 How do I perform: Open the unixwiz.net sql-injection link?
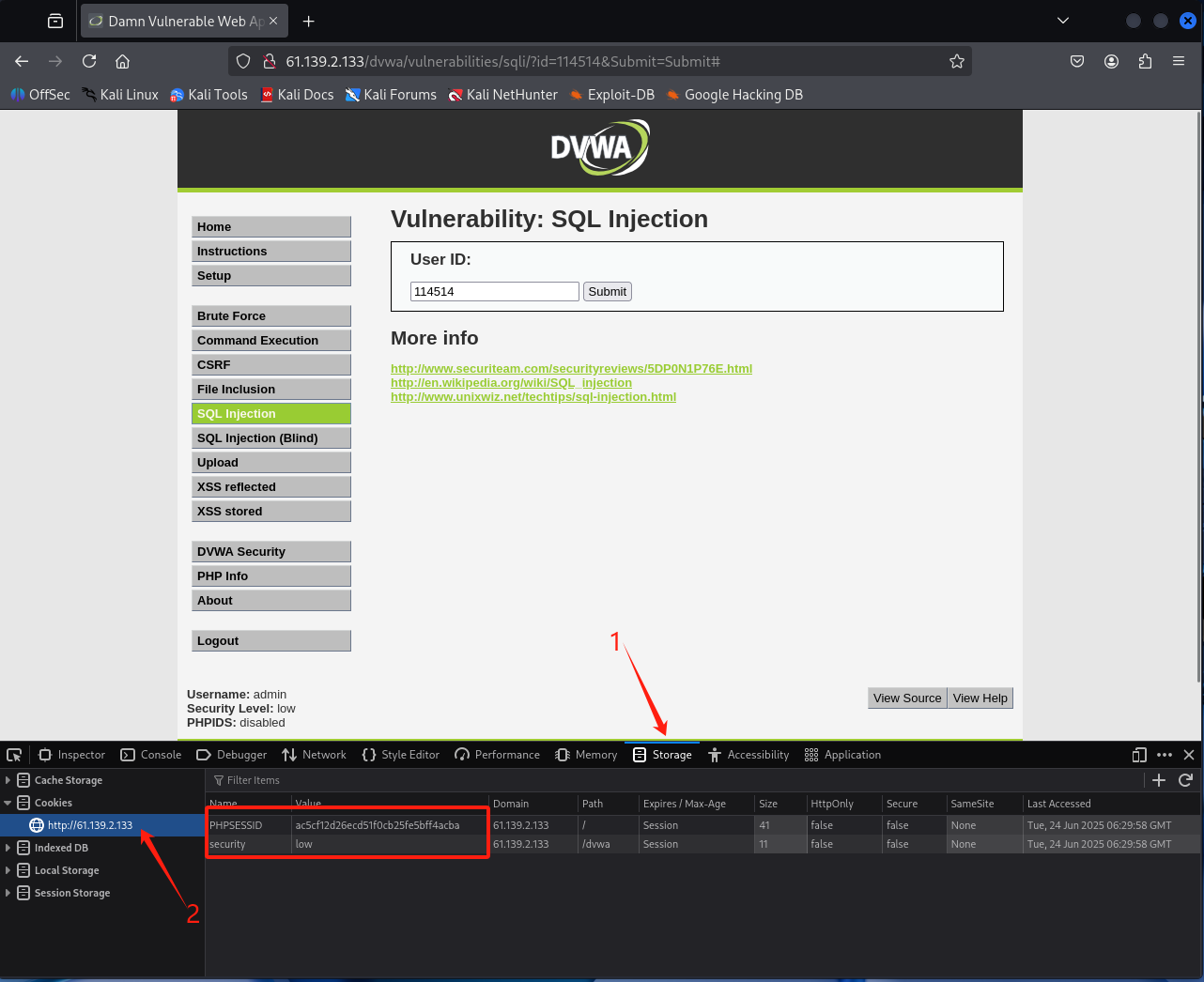[533, 396]
